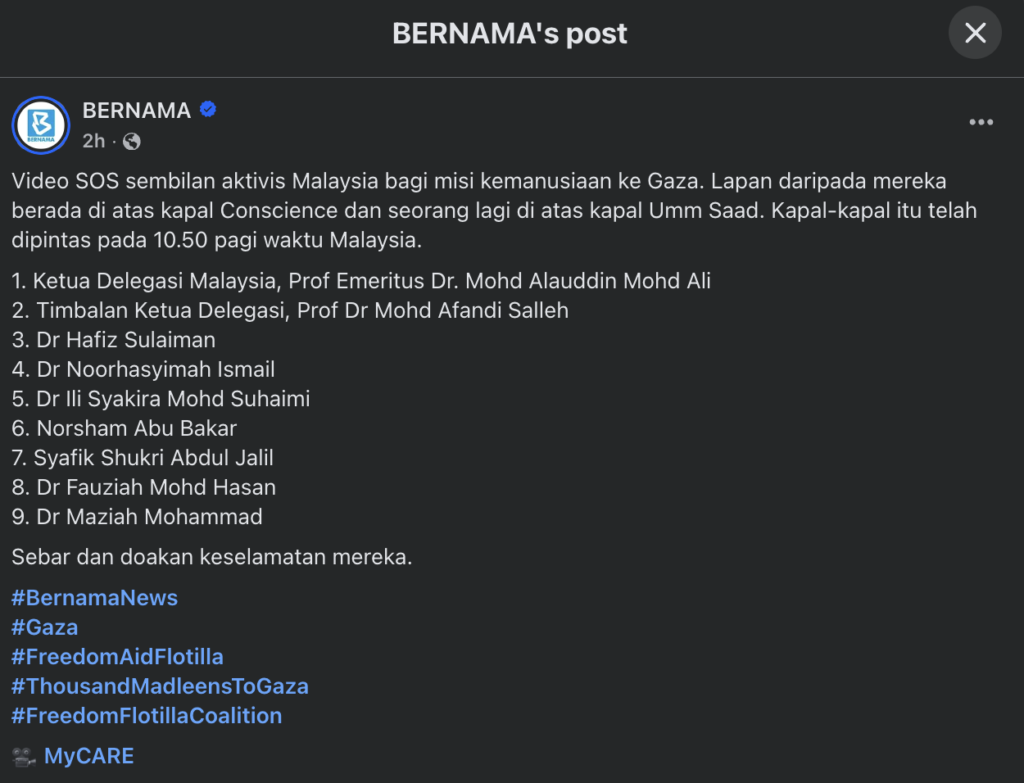
Task: Click the blue verified badge
Action: pyautogui.click(x=208, y=110)
